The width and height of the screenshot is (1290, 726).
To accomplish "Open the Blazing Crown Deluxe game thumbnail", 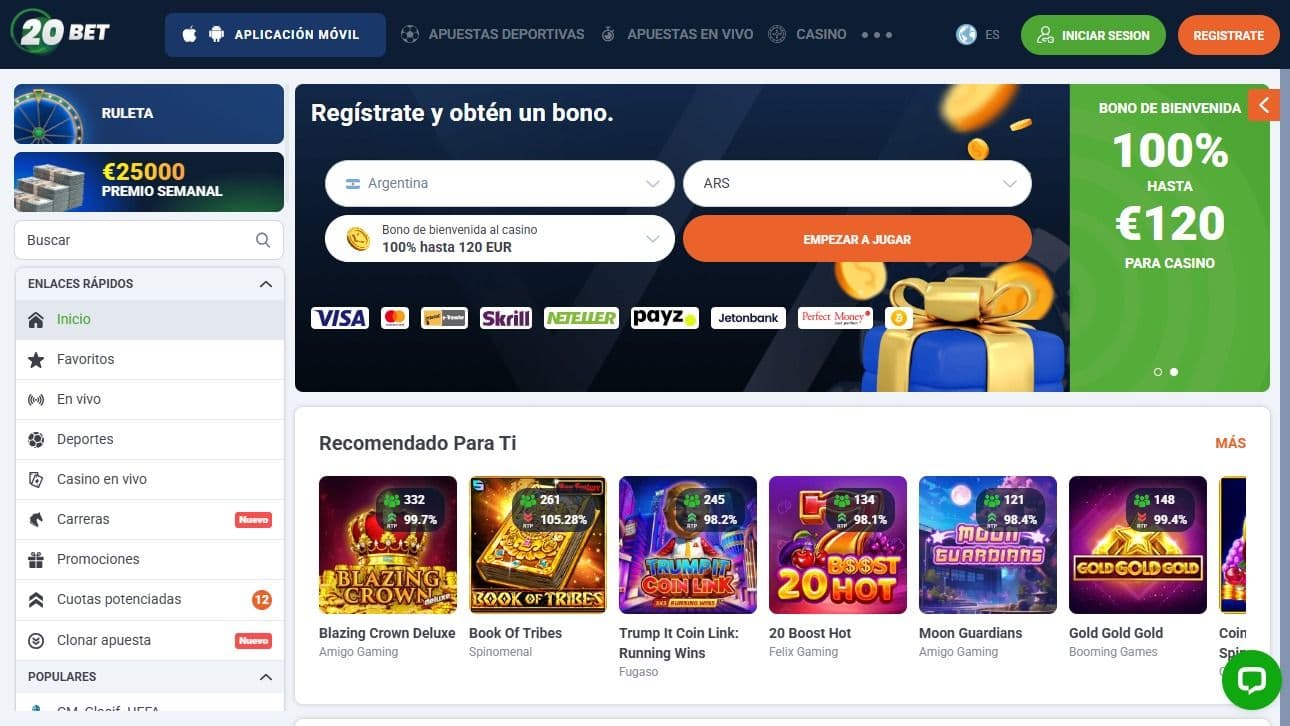I will [x=388, y=545].
